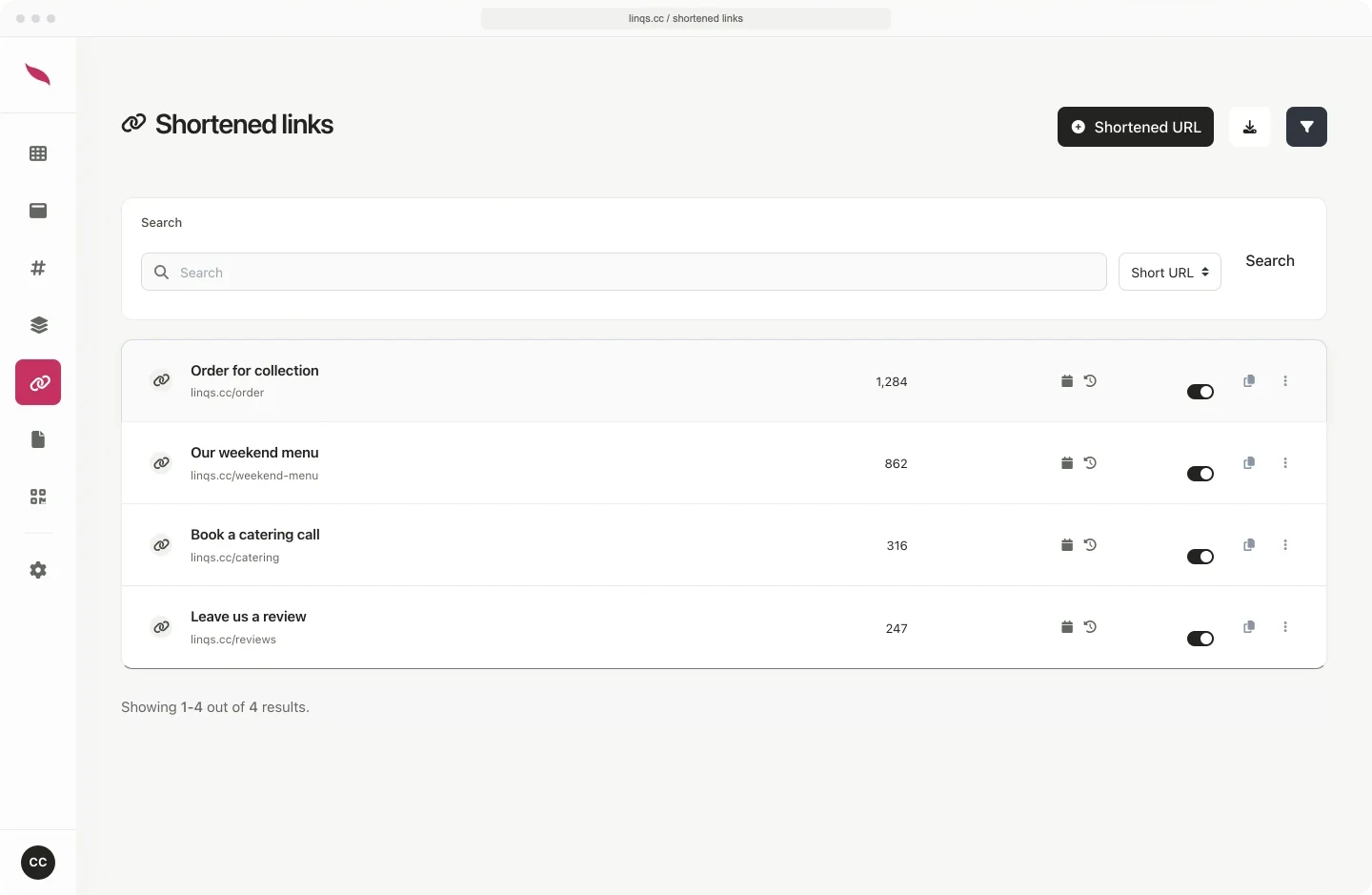Disable the Book a catering call toggle

pos(1200,557)
